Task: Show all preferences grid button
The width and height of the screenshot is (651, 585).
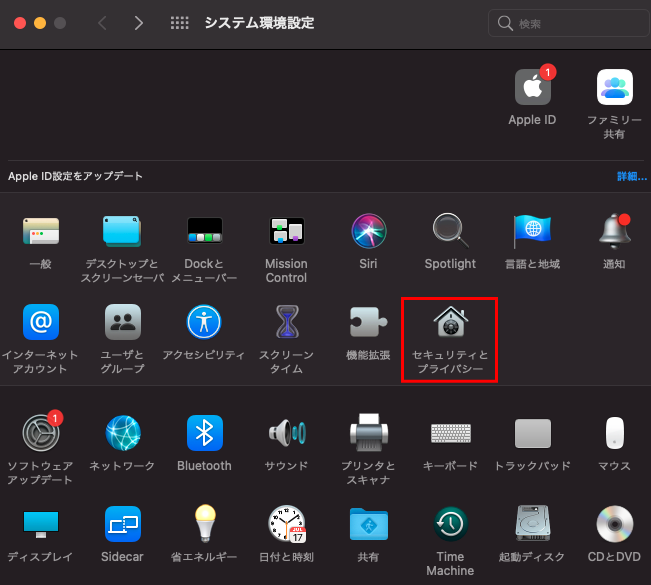Action: (x=179, y=23)
